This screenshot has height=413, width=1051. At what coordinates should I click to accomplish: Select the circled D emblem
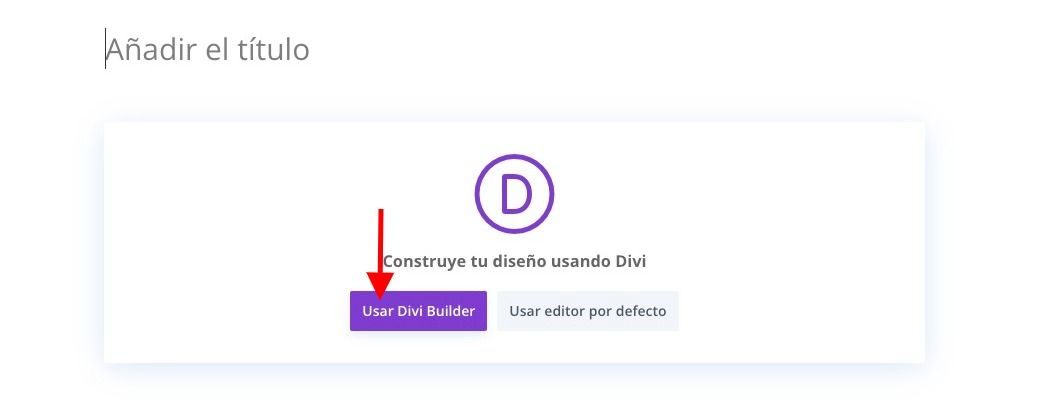pyautogui.click(x=514, y=194)
